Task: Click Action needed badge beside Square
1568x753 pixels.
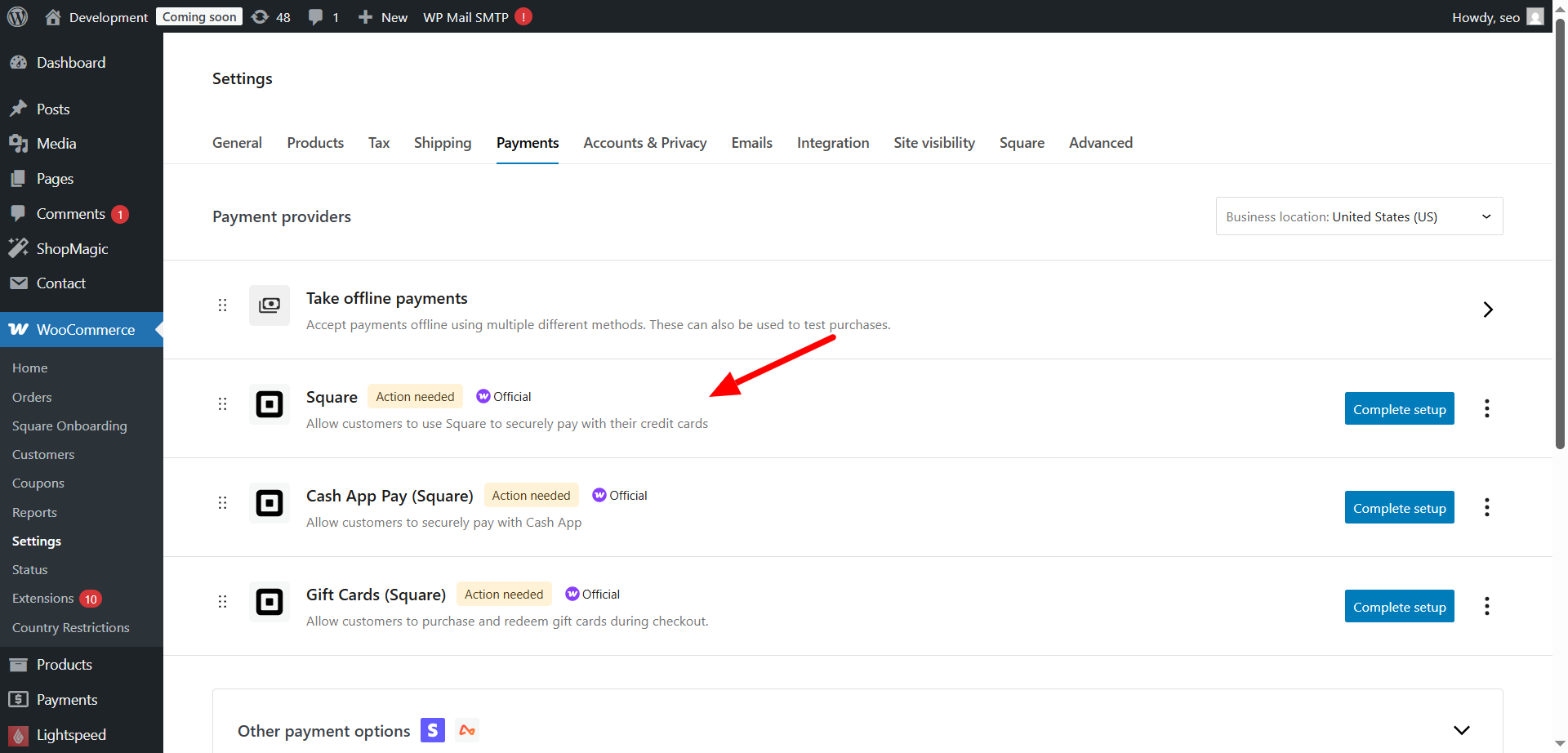Action: click(x=415, y=396)
